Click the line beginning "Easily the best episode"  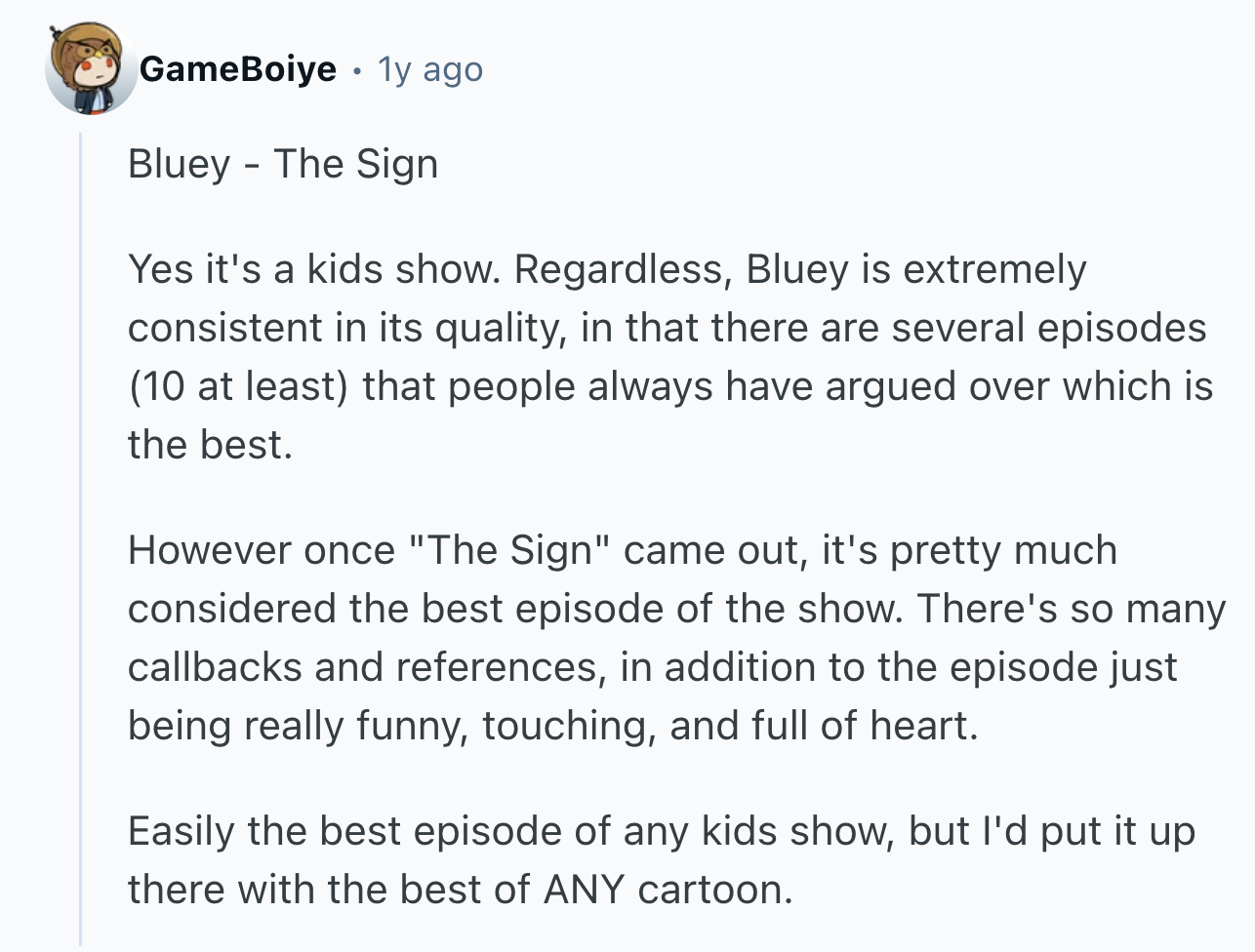(x=662, y=831)
